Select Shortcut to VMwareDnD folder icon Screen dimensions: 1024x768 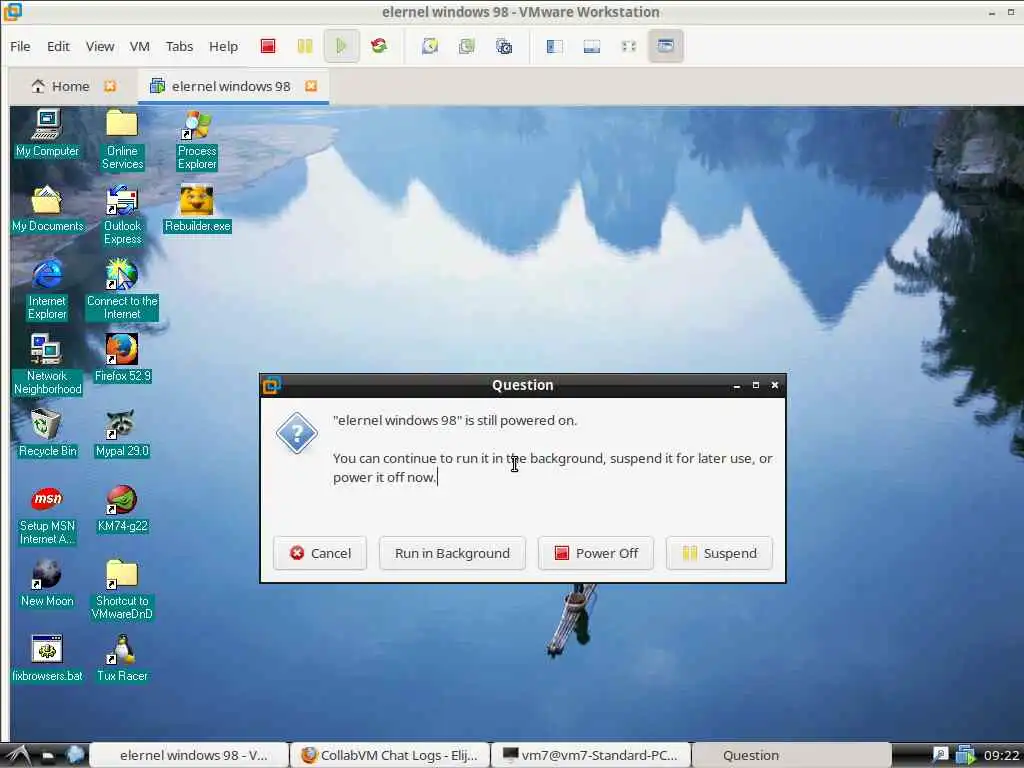click(122, 590)
